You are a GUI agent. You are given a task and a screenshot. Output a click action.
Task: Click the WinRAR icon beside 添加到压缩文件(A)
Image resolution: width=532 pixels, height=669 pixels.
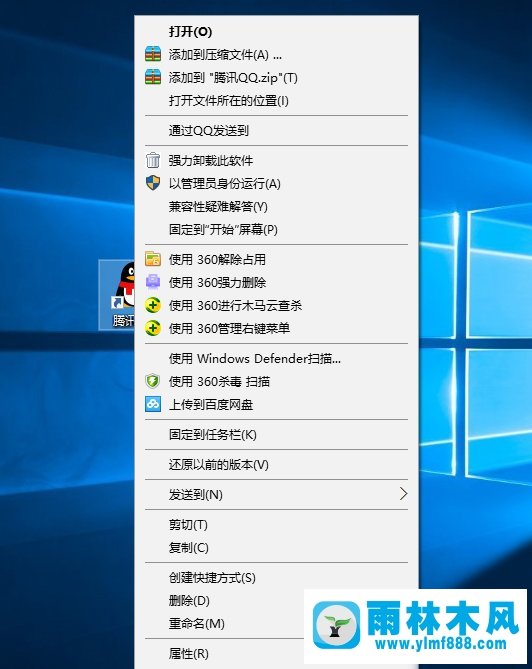coord(153,54)
